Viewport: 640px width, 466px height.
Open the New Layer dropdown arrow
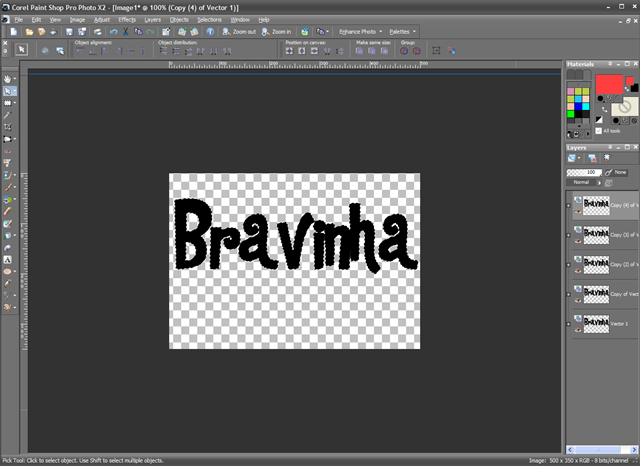[579, 158]
